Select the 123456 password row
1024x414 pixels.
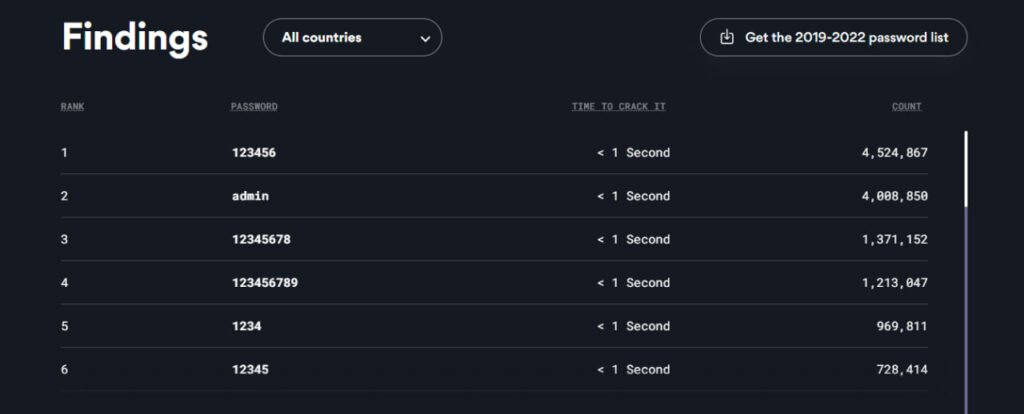tap(494, 153)
